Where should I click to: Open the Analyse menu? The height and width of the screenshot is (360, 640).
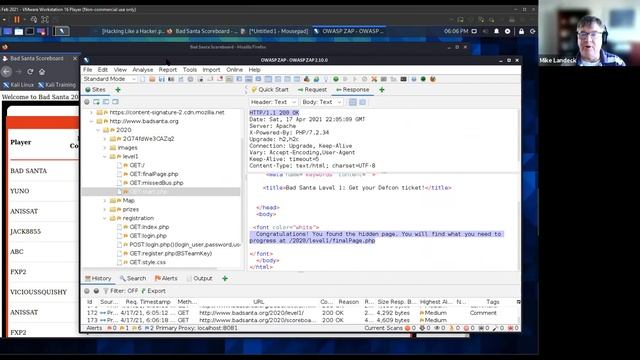(x=142, y=70)
